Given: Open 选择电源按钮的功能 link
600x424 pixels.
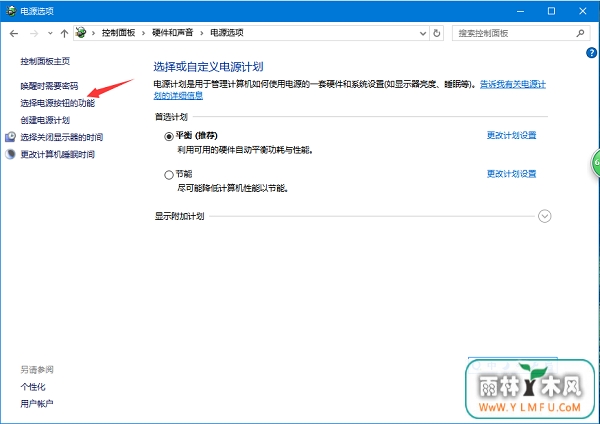Looking at the screenshot, I should coord(58,103).
